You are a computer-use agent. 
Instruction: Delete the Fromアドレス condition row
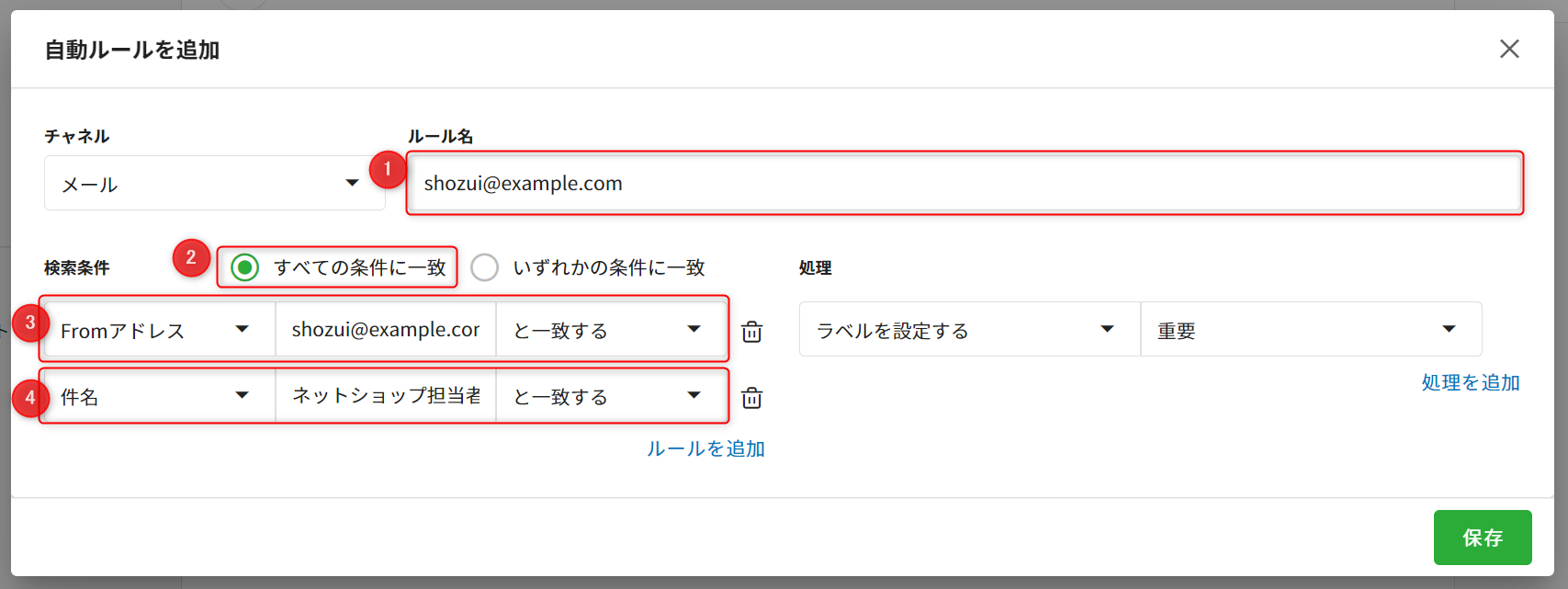point(751,332)
